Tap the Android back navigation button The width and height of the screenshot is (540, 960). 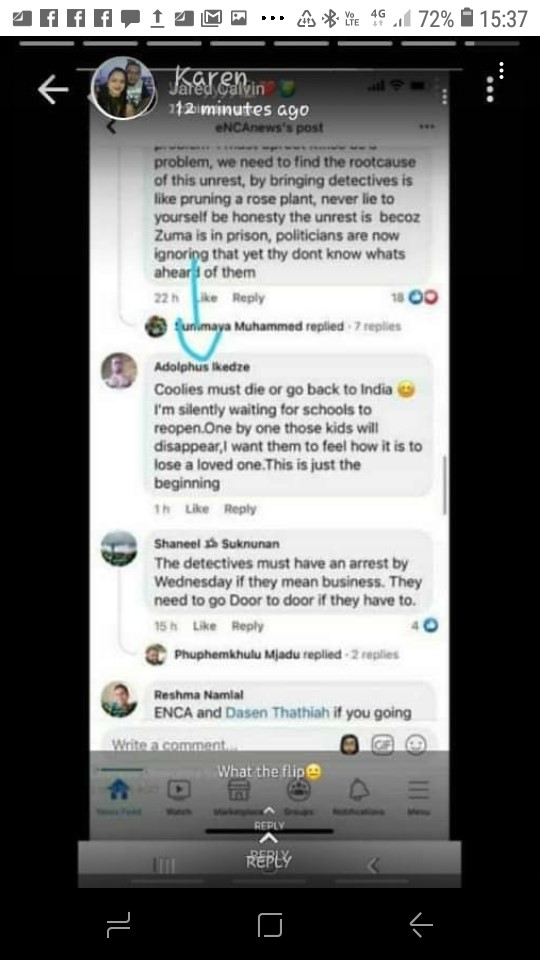click(421, 924)
